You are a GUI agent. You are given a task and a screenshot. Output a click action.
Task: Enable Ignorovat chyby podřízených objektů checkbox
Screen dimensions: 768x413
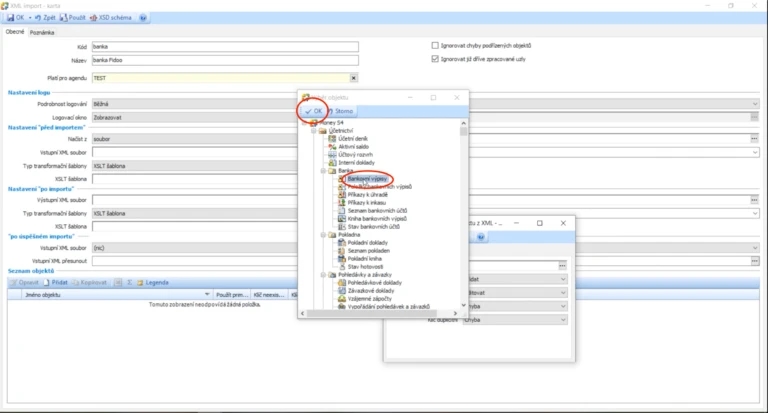coord(435,46)
